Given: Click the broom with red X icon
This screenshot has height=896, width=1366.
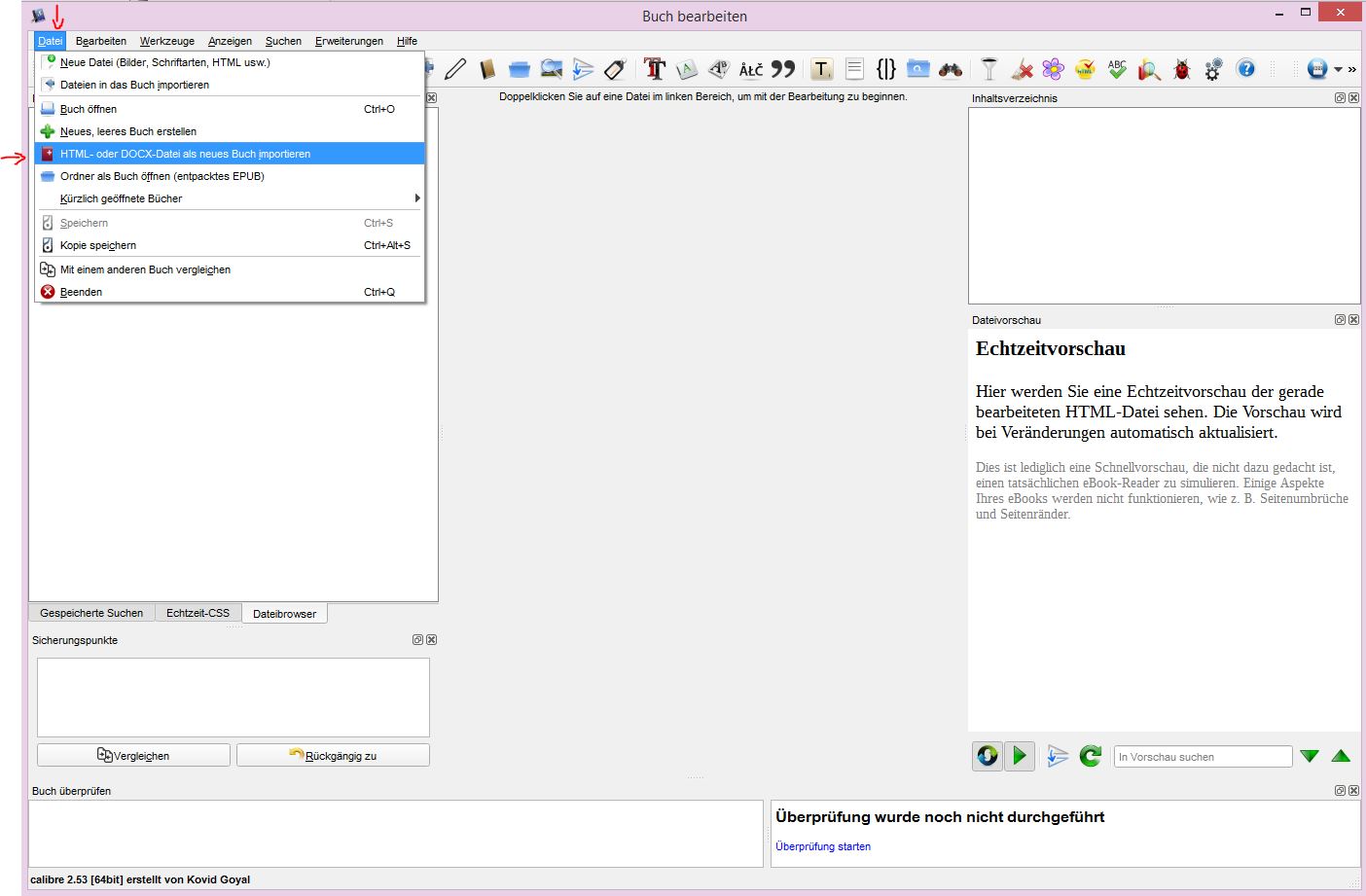Looking at the screenshot, I should tap(1022, 69).
